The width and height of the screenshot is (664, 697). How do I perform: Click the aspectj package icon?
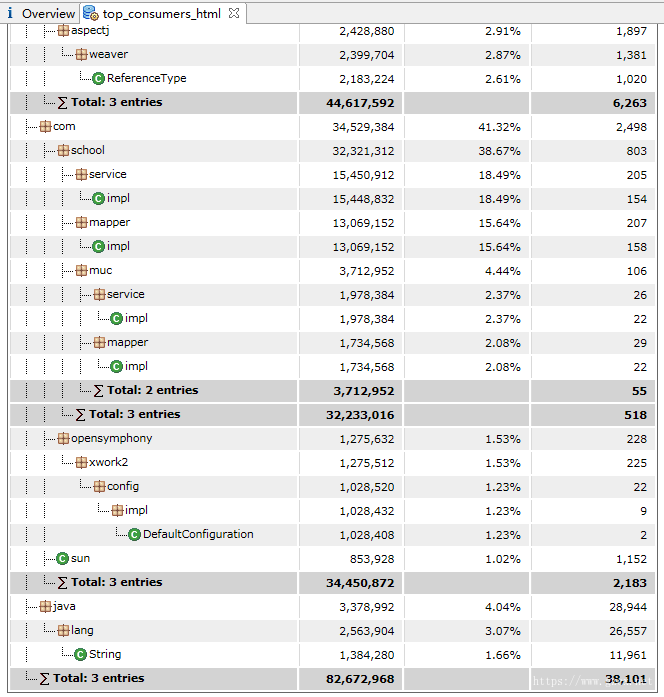point(63,30)
